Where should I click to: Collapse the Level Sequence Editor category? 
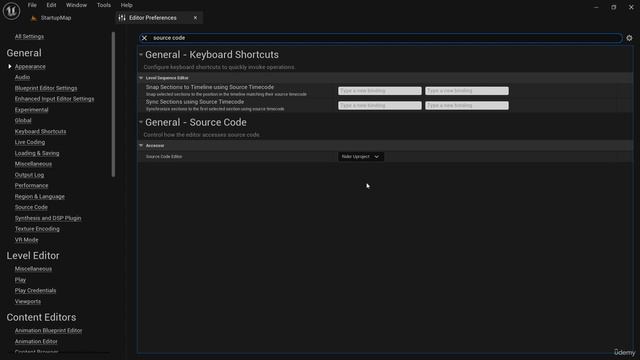pos(141,78)
